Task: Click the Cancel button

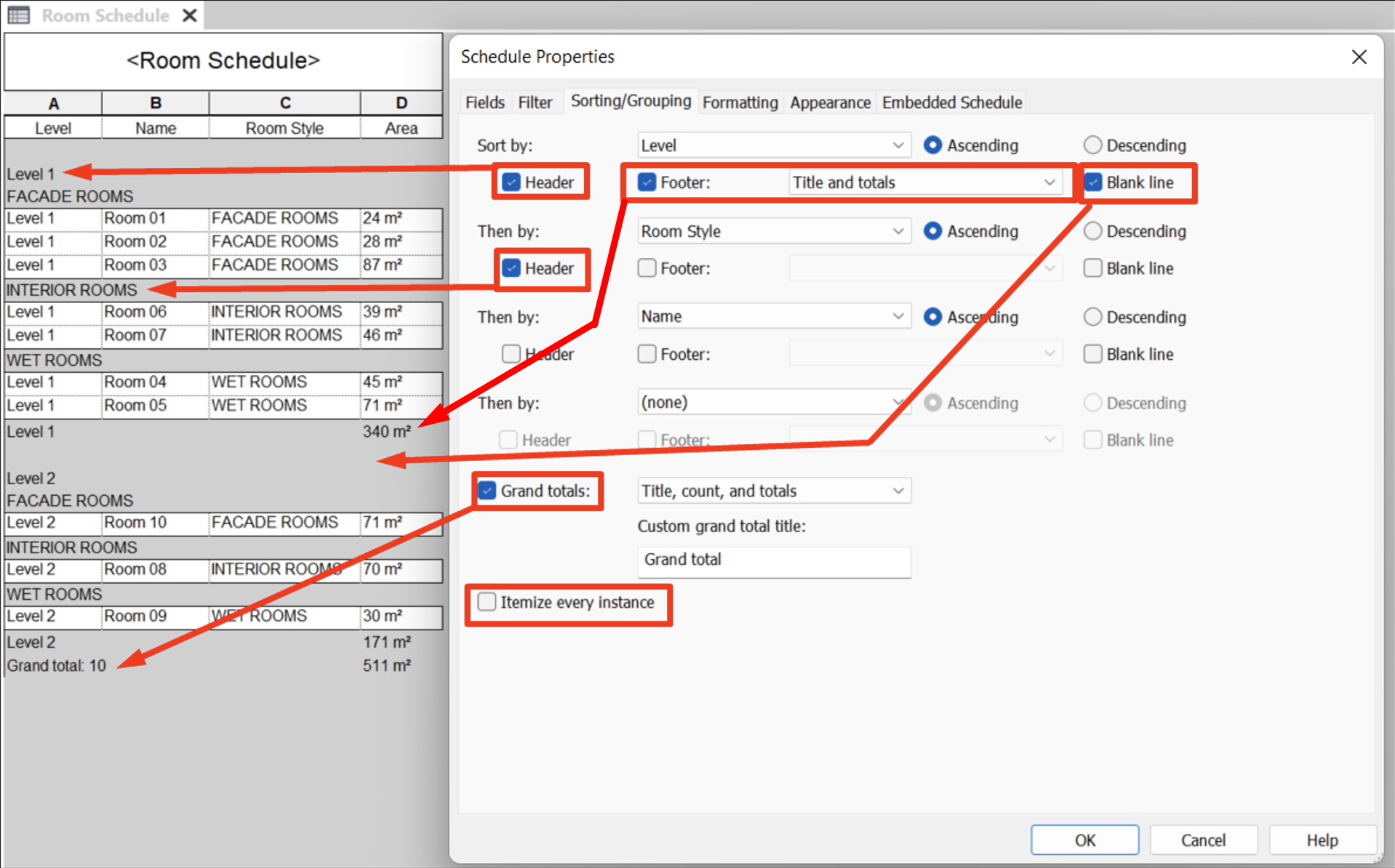Action: coord(1203,840)
